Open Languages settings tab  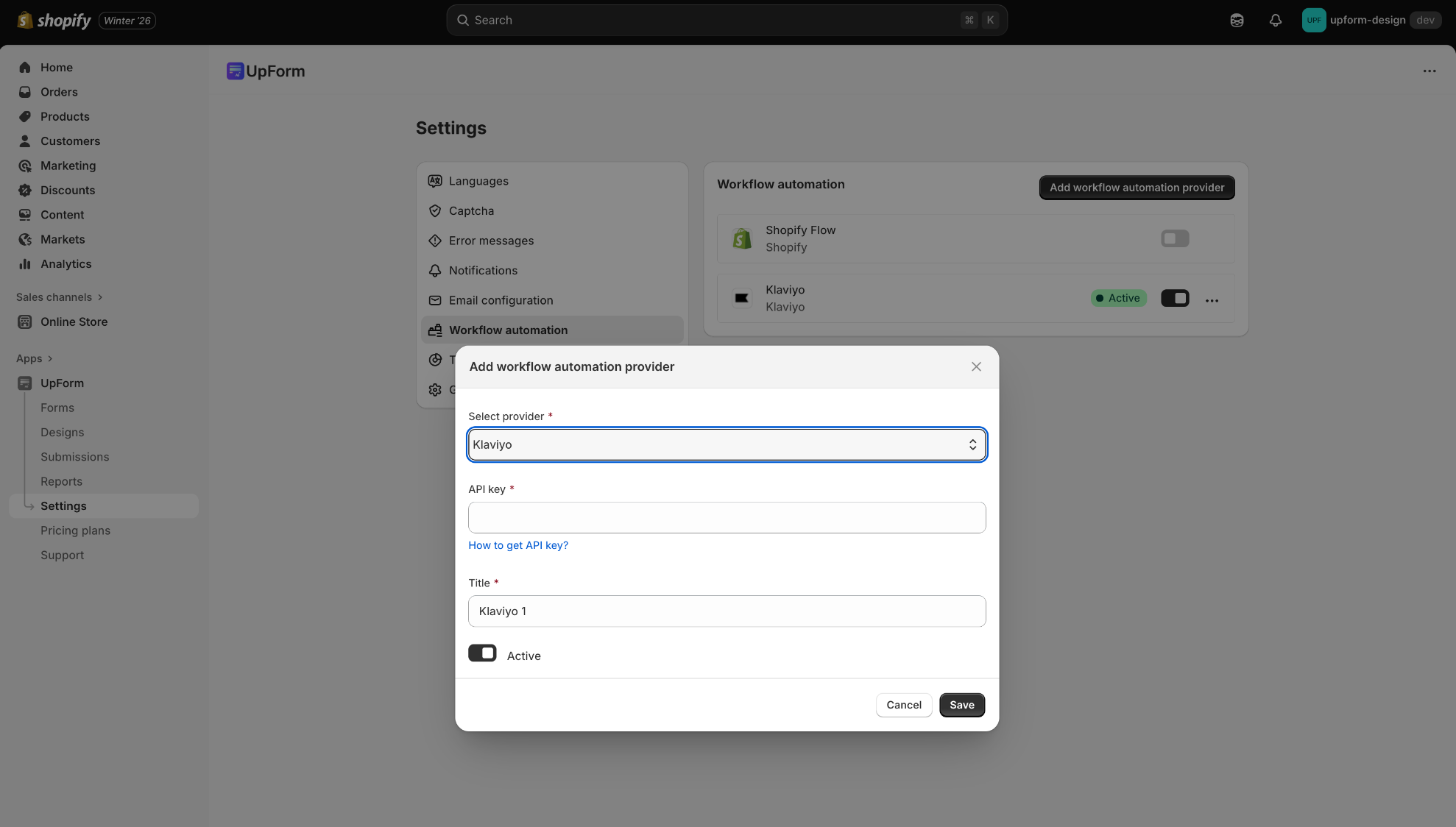click(x=552, y=181)
